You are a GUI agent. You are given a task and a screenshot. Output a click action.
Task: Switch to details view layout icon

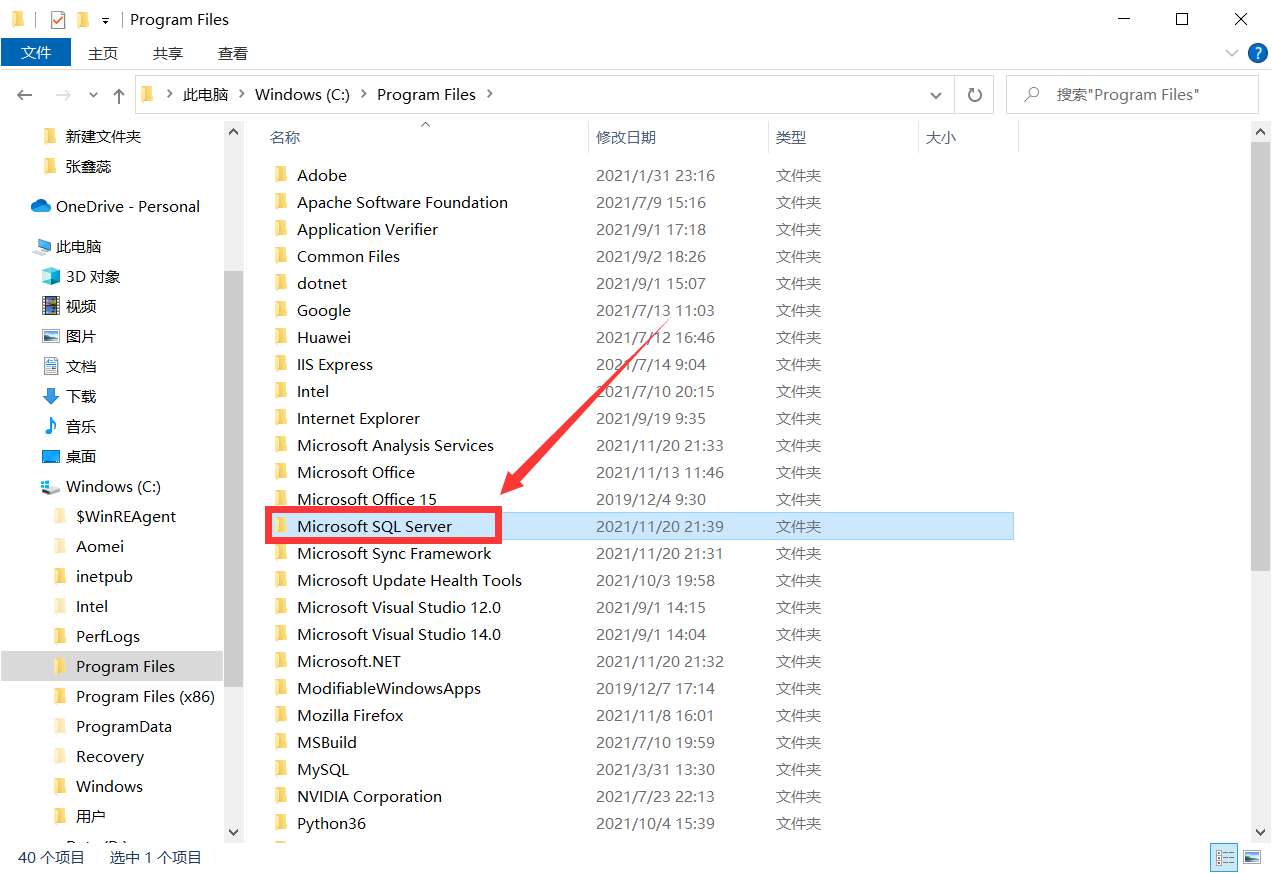click(1224, 857)
